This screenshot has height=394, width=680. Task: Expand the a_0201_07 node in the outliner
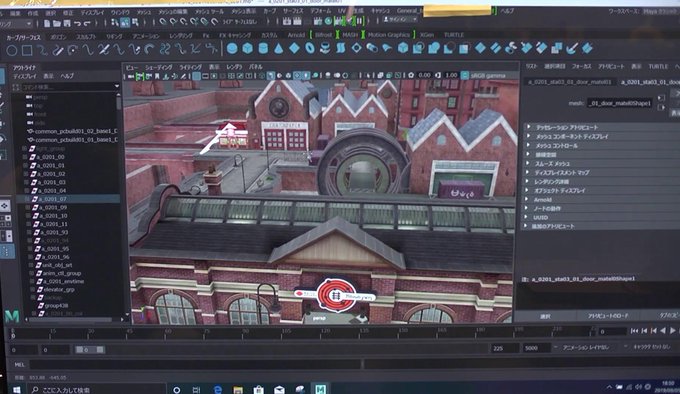pyautogui.click(x=26, y=199)
